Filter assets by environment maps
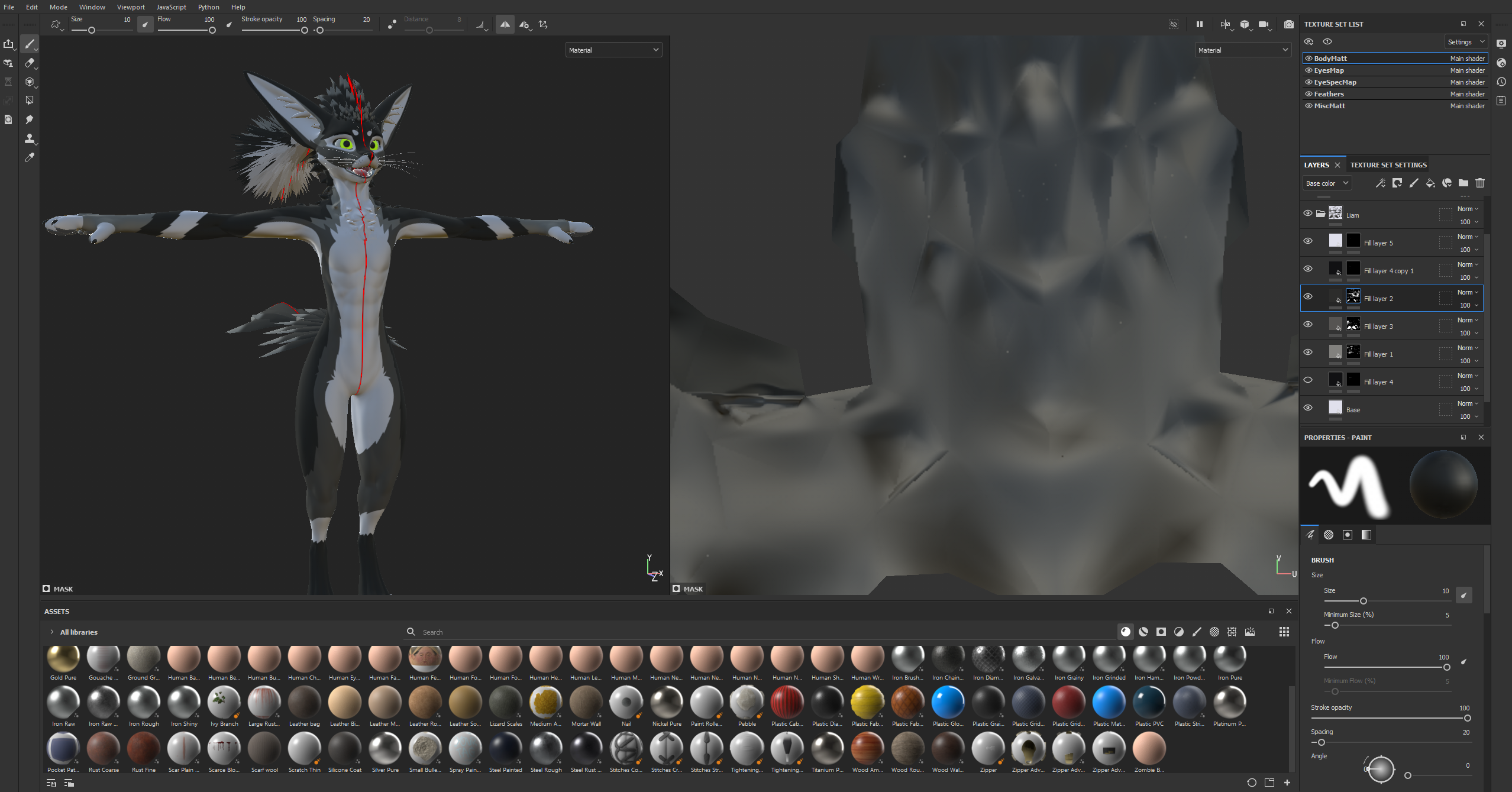 click(x=1250, y=632)
